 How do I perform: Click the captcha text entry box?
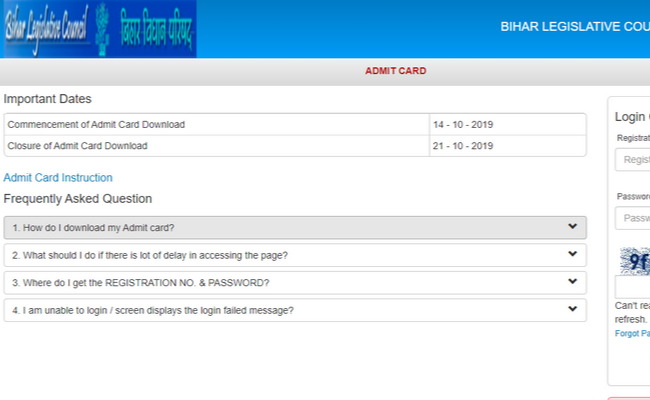click(x=633, y=288)
